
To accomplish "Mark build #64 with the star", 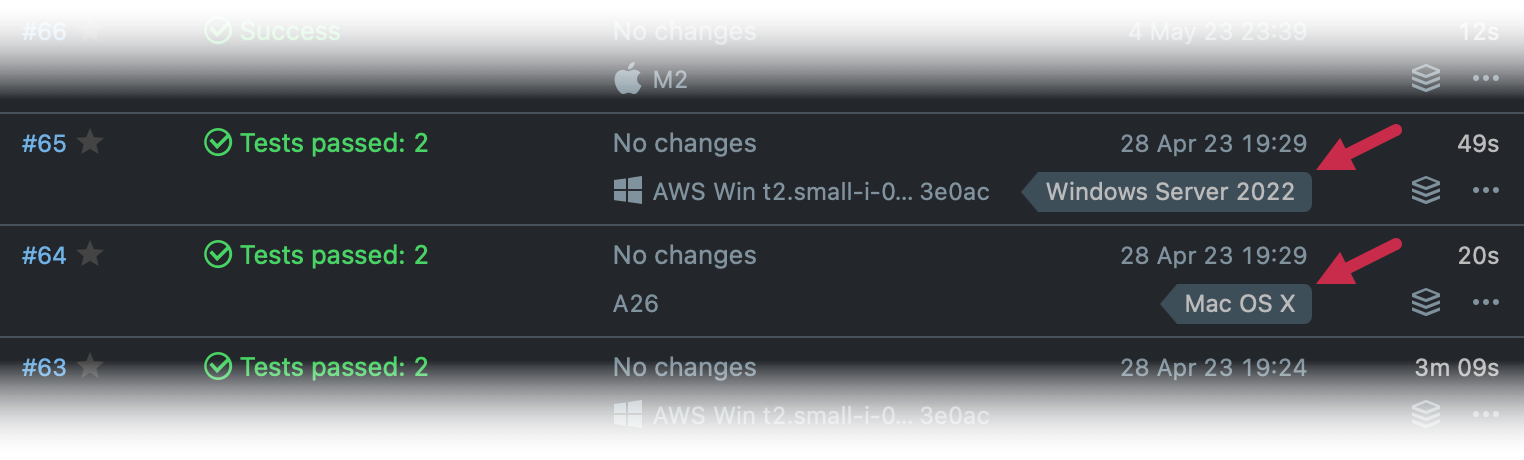I will [90, 255].
